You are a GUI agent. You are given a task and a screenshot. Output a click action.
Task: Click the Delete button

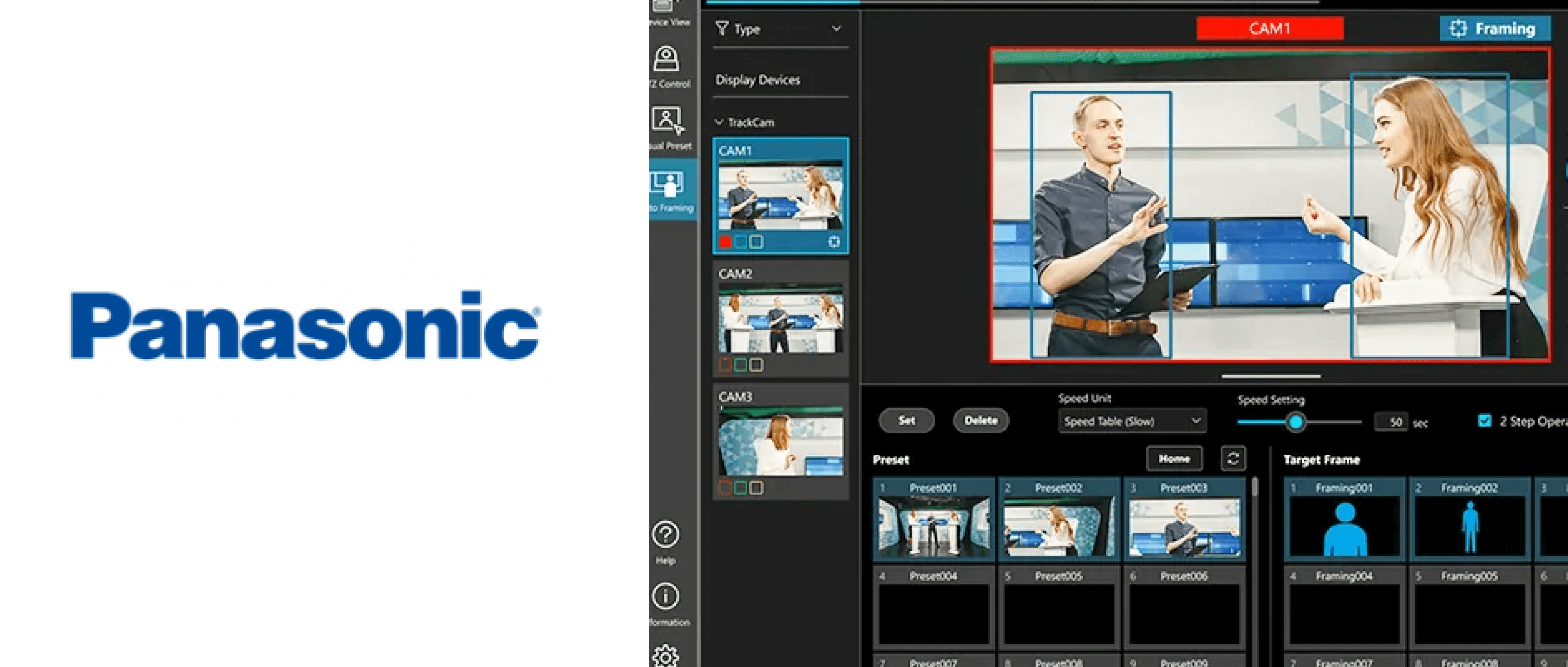point(980,420)
